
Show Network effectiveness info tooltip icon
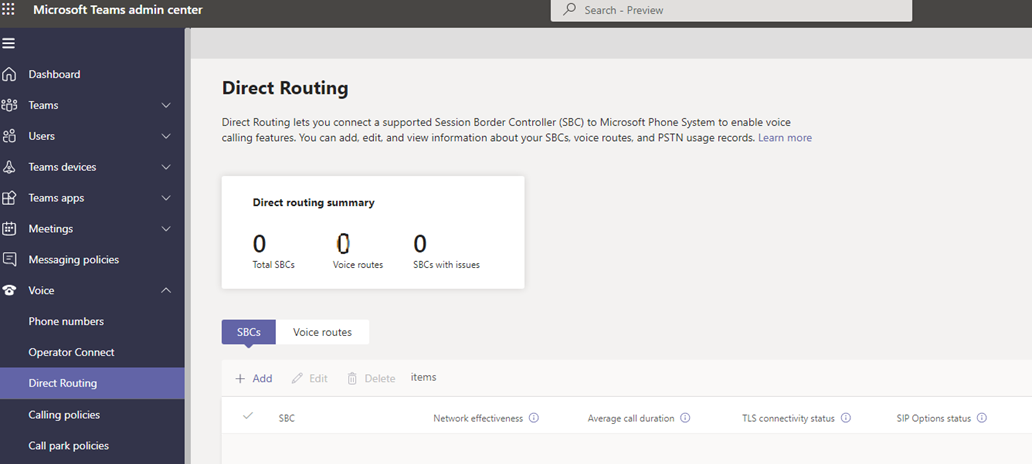pos(534,418)
